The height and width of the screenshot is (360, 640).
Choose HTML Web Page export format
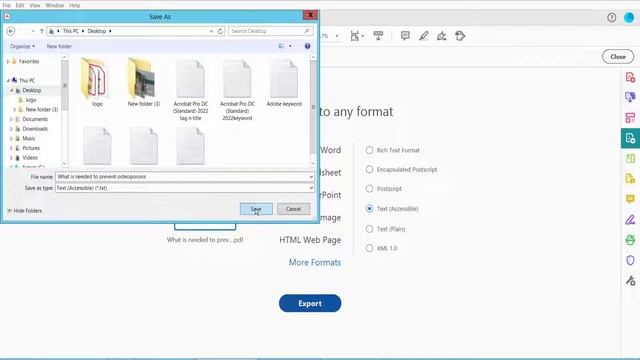pos(310,240)
